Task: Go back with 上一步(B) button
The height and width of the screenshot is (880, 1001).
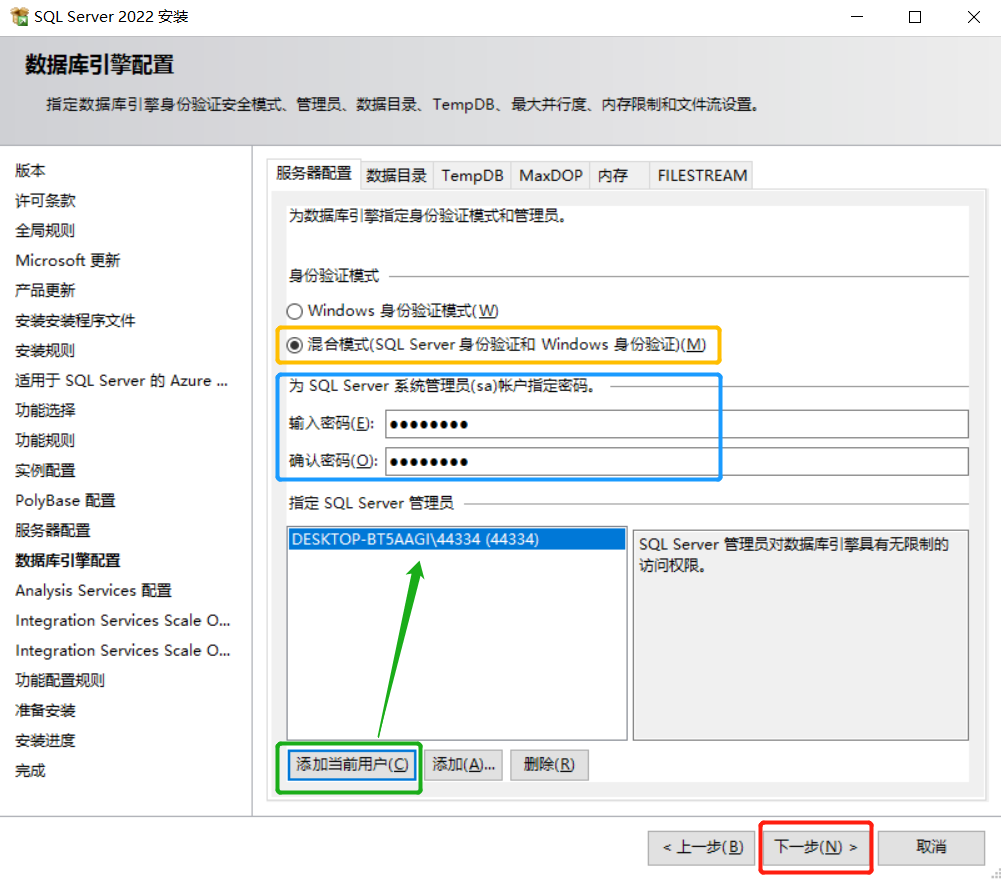Action: tap(702, 847)
